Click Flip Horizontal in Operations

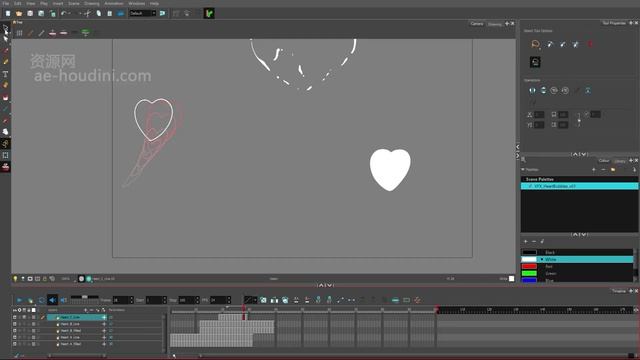(532, 90)
